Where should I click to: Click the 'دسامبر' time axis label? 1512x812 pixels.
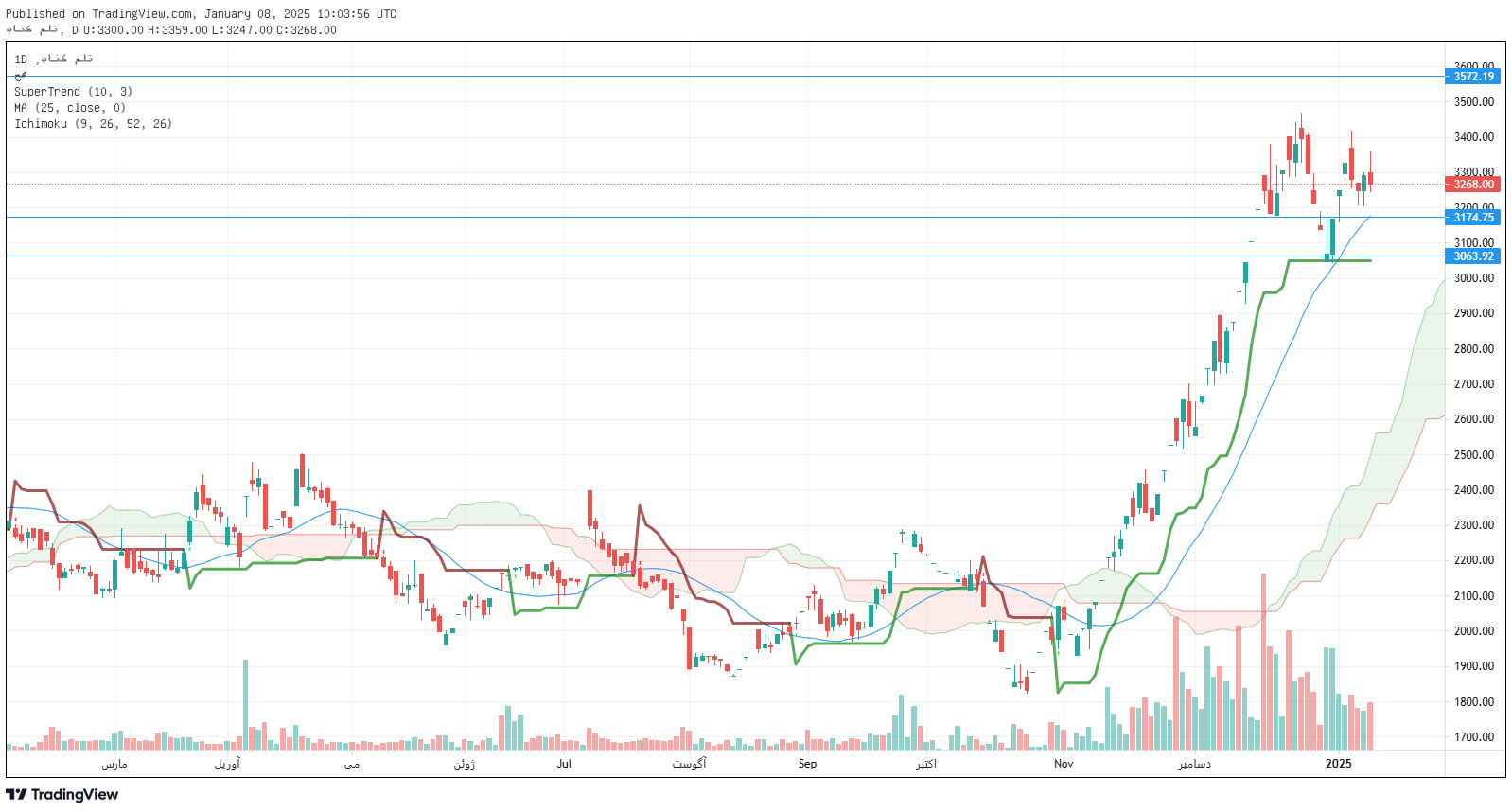[x=1194, y=764]
